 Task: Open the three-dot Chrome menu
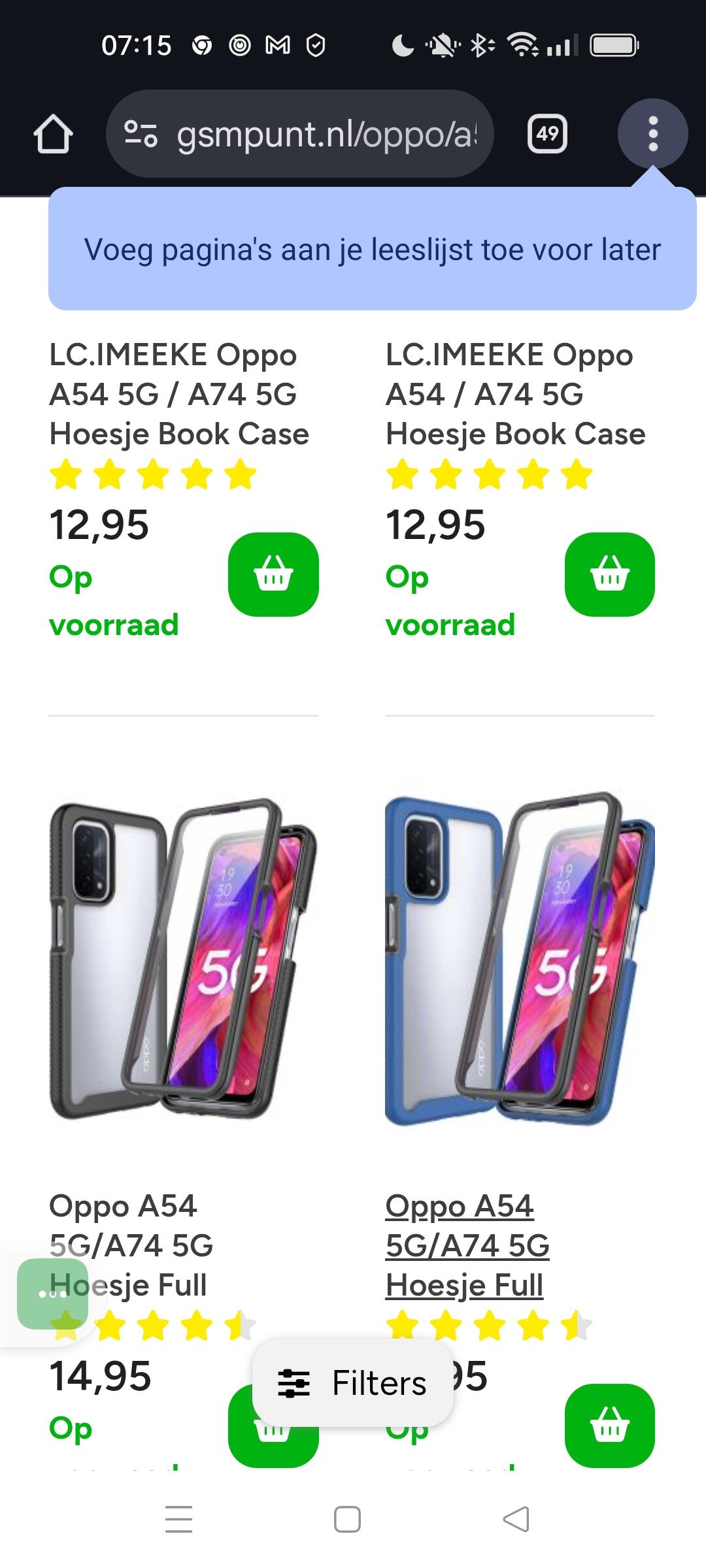(x=652, y=134)
